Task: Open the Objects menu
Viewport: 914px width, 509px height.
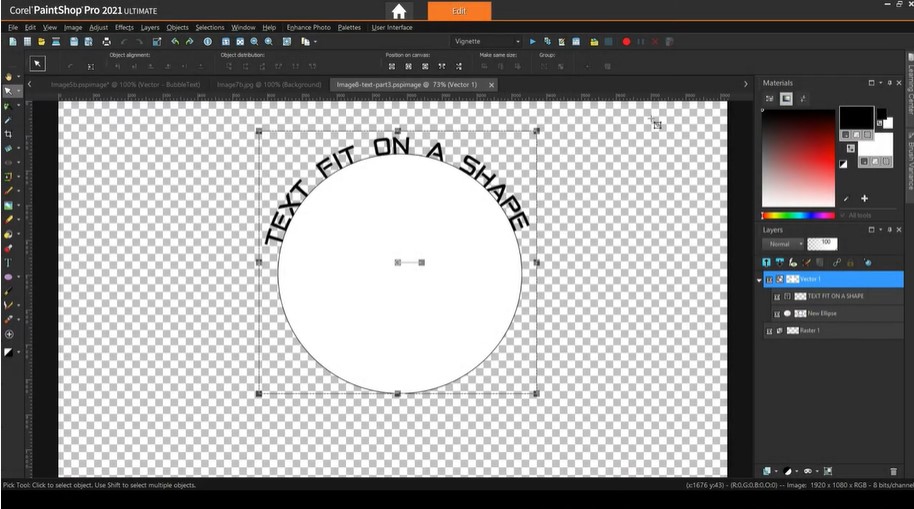Action: tap(177, 27)
